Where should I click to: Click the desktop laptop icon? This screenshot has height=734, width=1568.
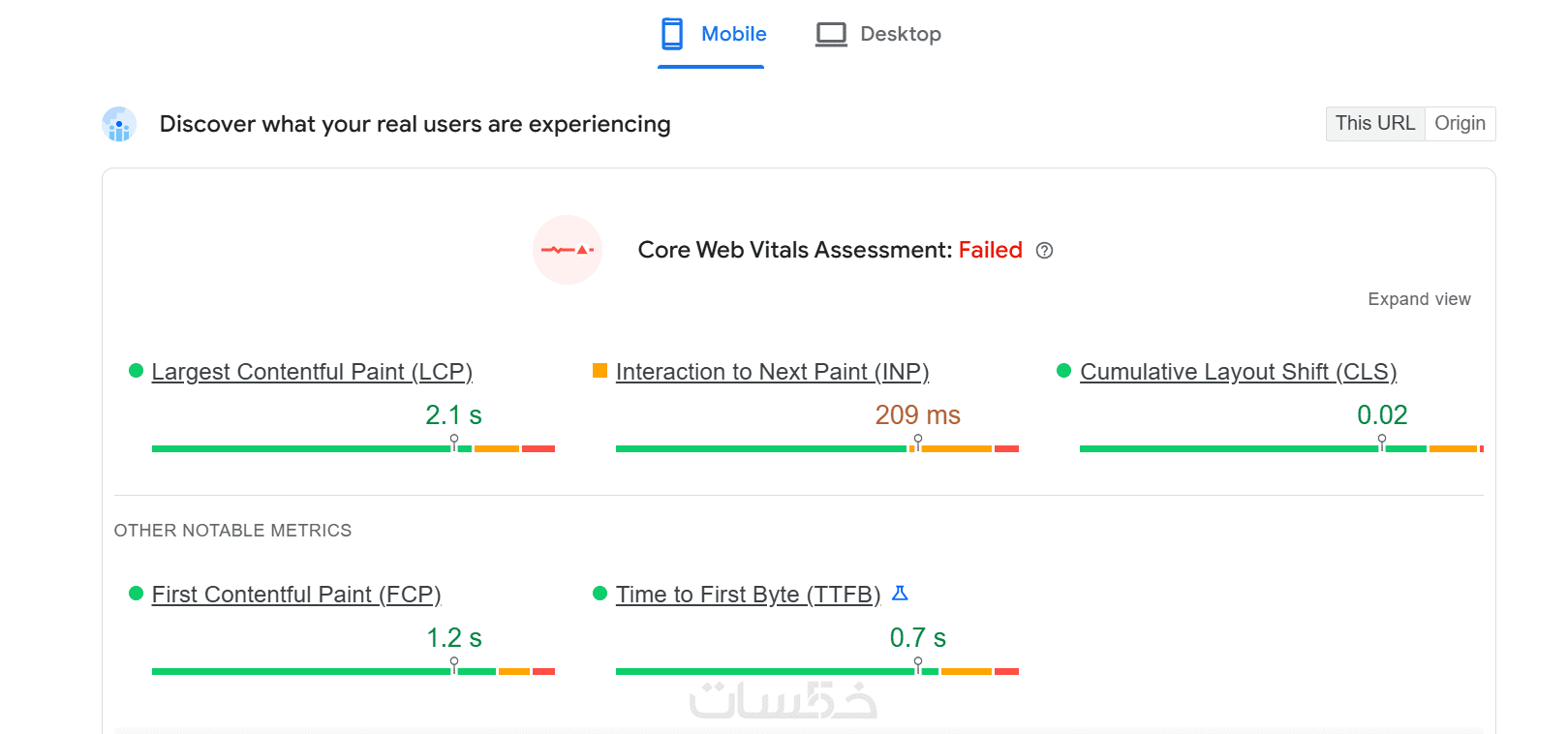pos(831,34)
